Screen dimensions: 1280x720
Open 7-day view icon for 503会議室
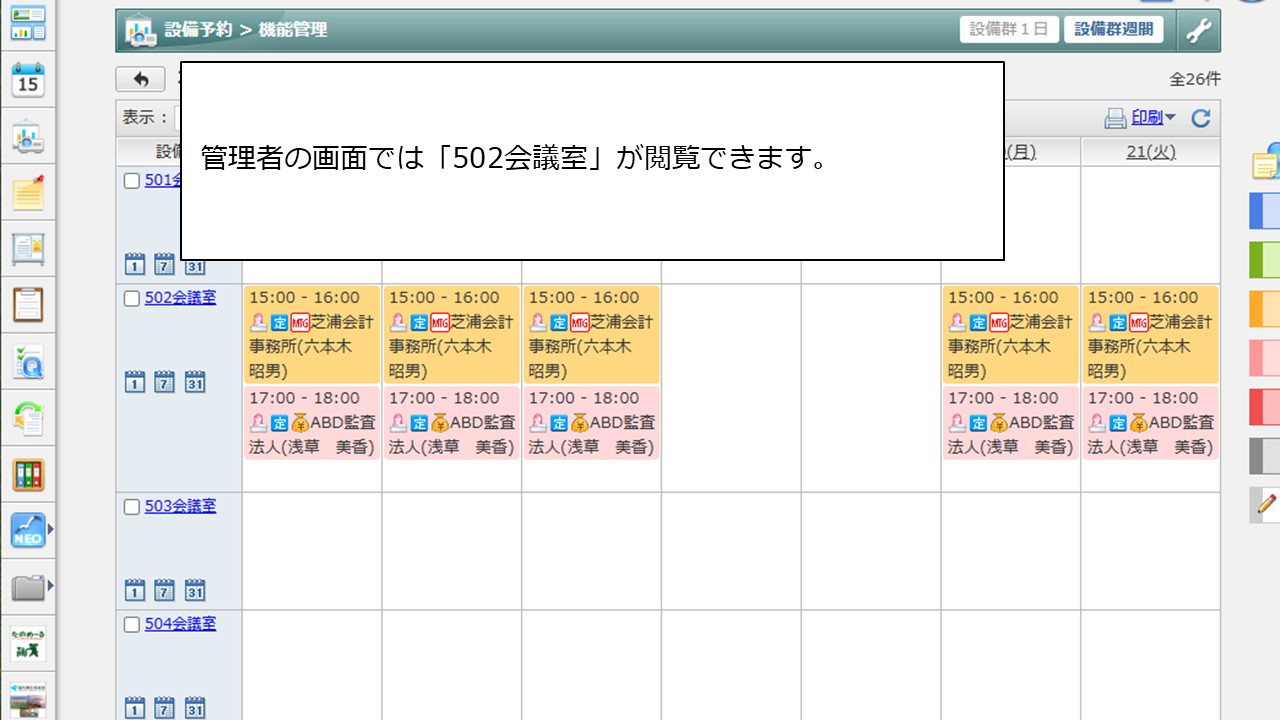pyautogui.click(x=165, y=590)
